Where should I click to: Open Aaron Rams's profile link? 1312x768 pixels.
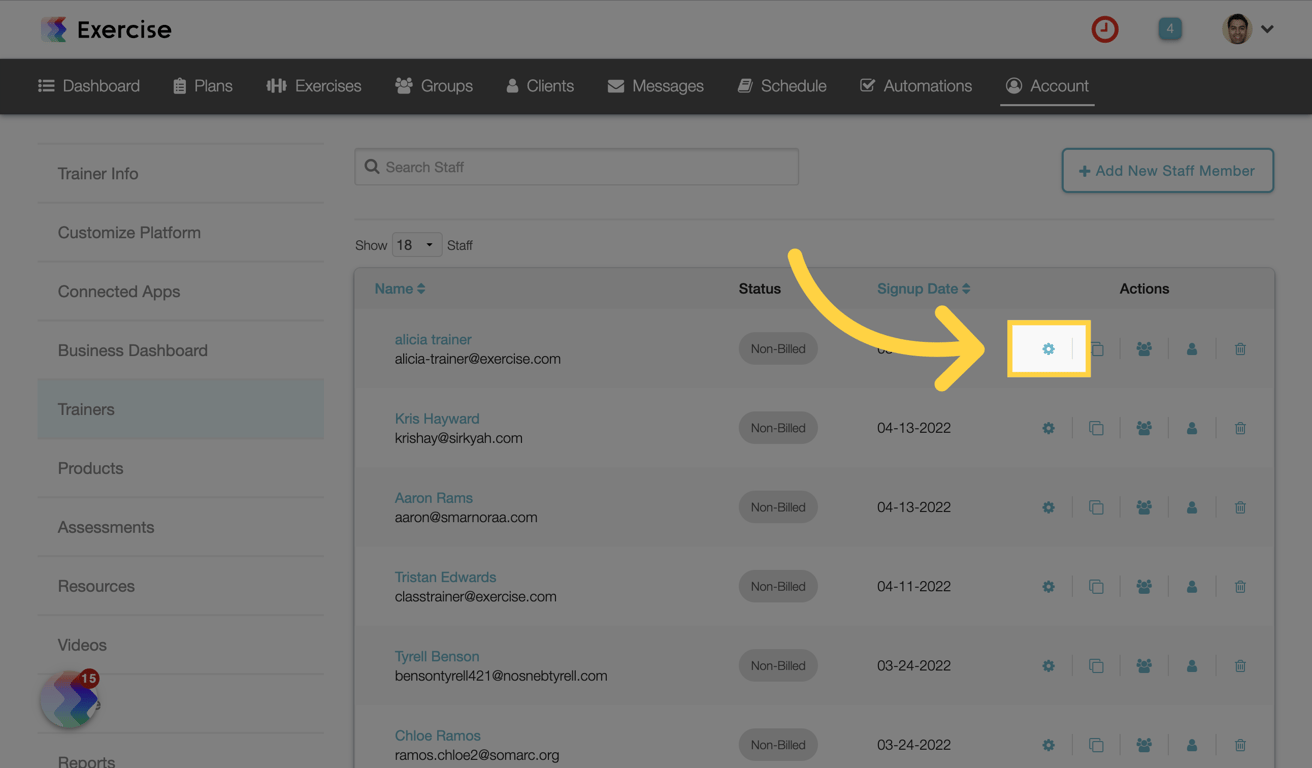tap(434, 498)
